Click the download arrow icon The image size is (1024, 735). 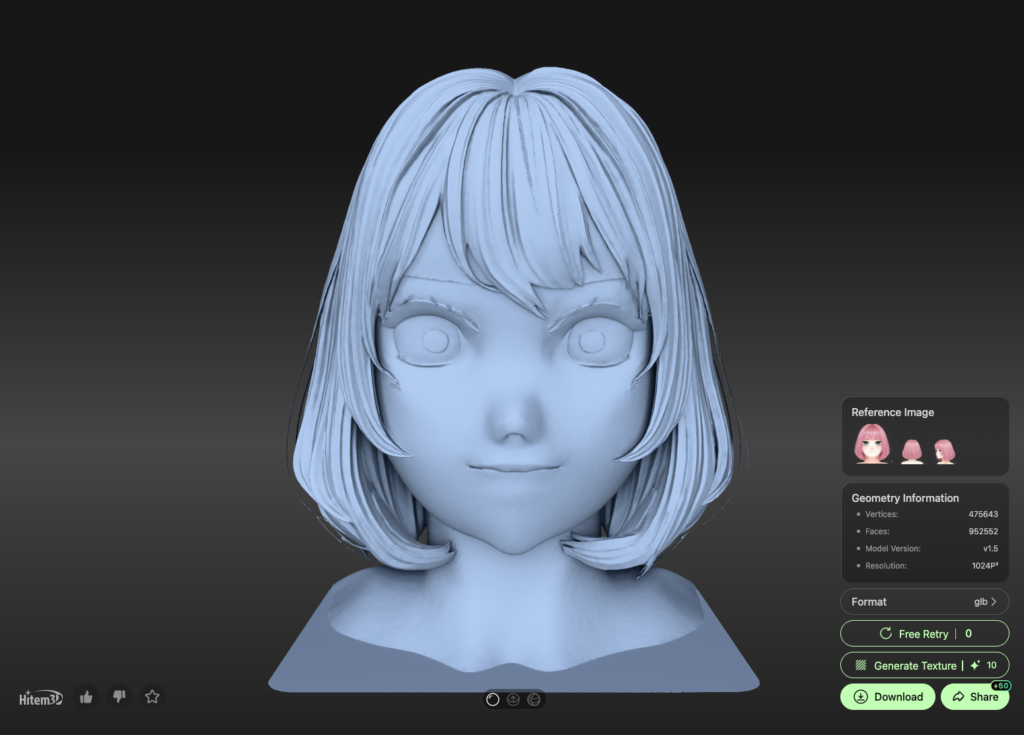click(x=860, y=697)
